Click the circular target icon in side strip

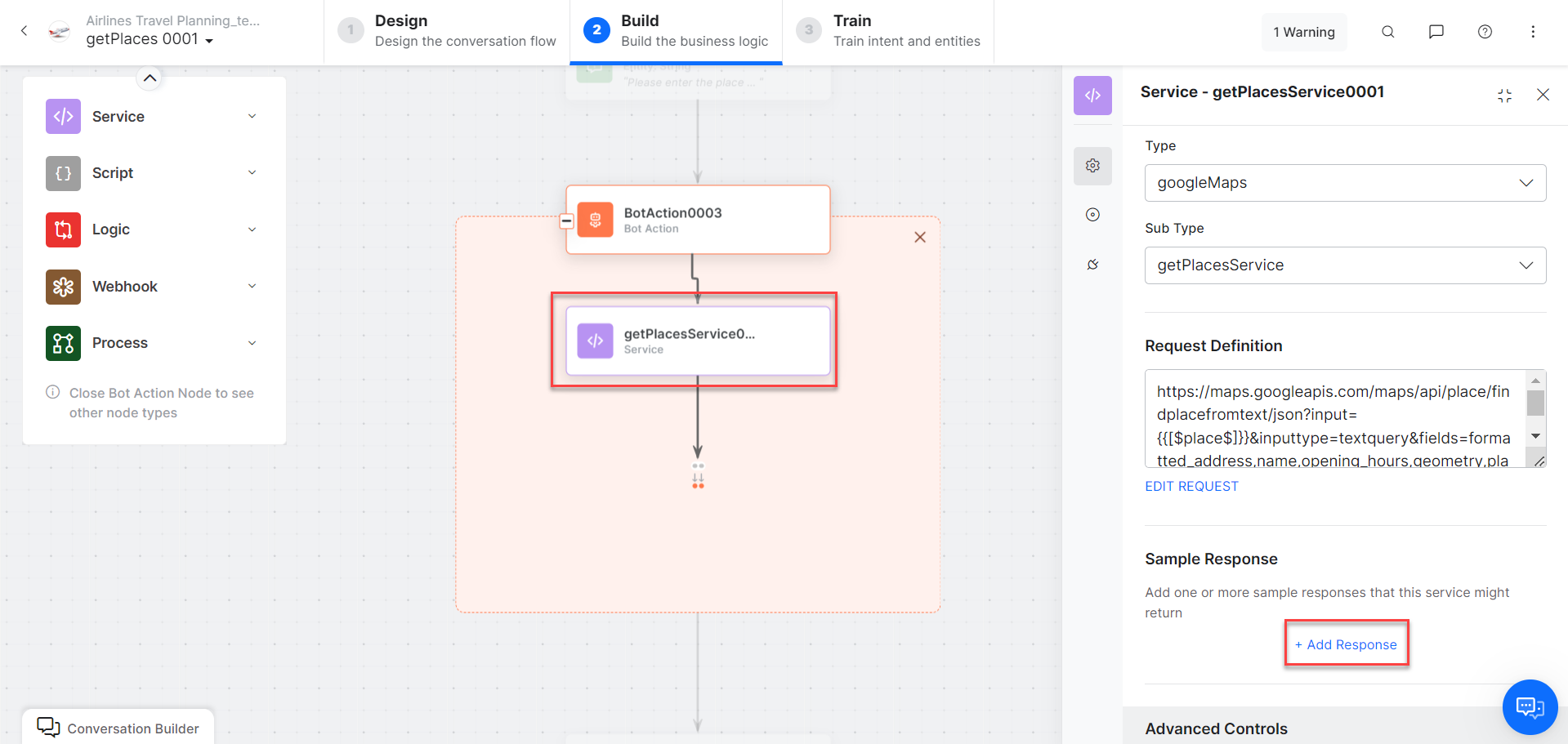(1092, 215)
